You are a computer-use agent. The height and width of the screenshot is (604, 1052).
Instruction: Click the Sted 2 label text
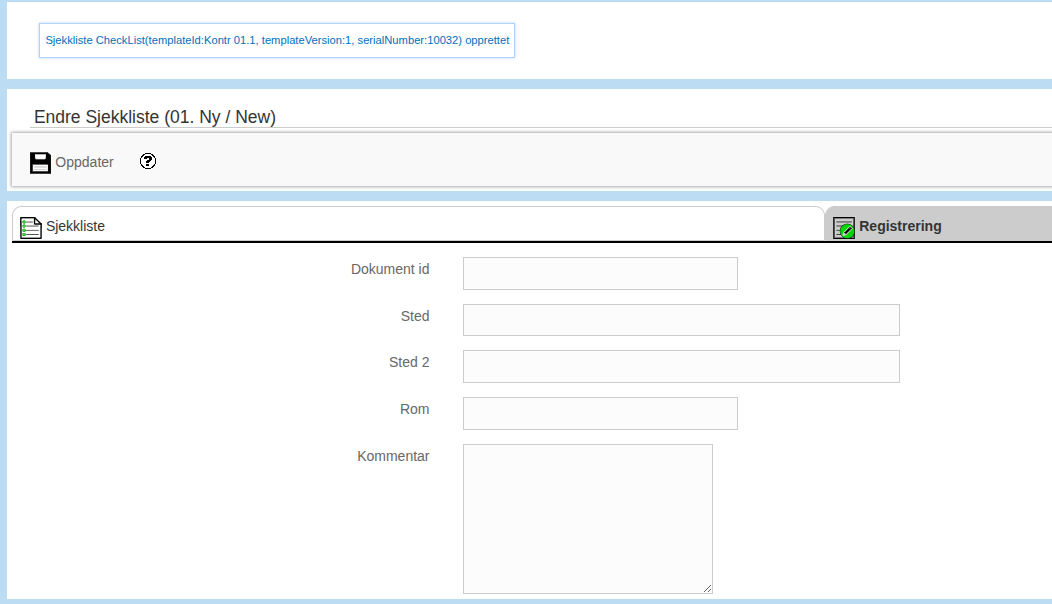tap(409, 362)
